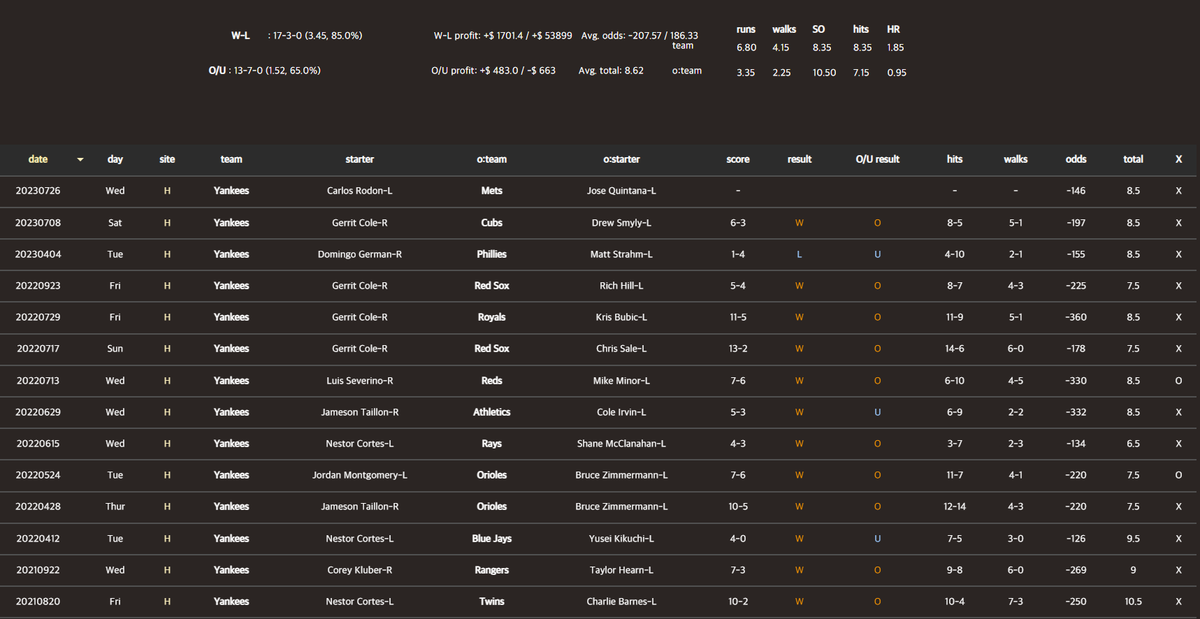Click the date 20220729
The width and height of the screenshot is (1200, 619).
pos(38,317)
